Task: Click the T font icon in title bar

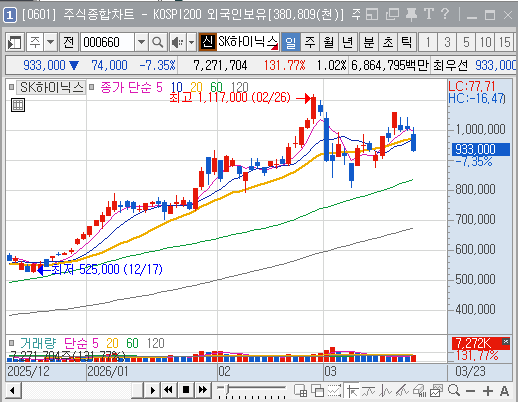Action: (x=429, y=14)
